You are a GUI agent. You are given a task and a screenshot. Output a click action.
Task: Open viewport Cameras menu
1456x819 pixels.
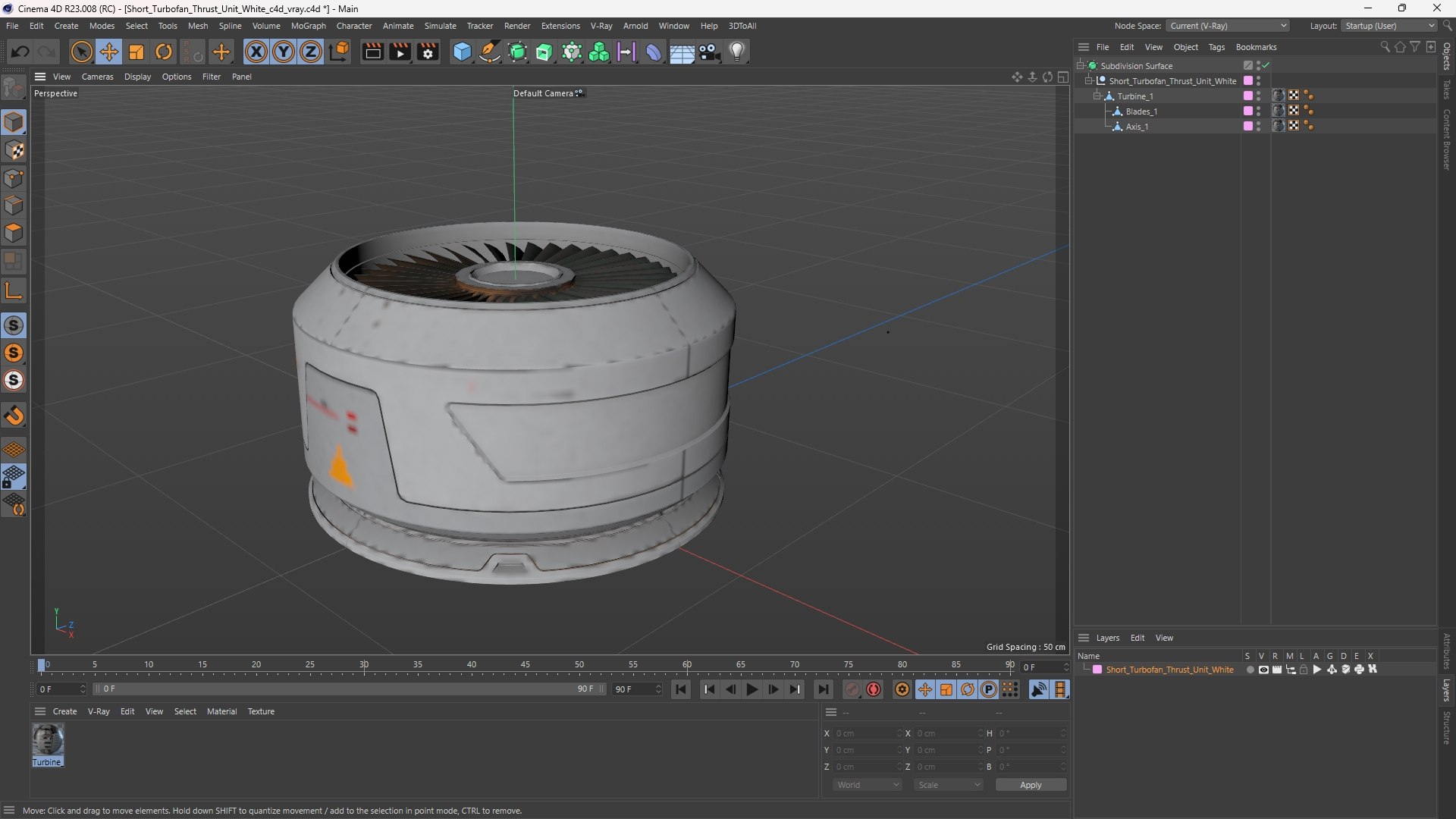pos(97,77)
